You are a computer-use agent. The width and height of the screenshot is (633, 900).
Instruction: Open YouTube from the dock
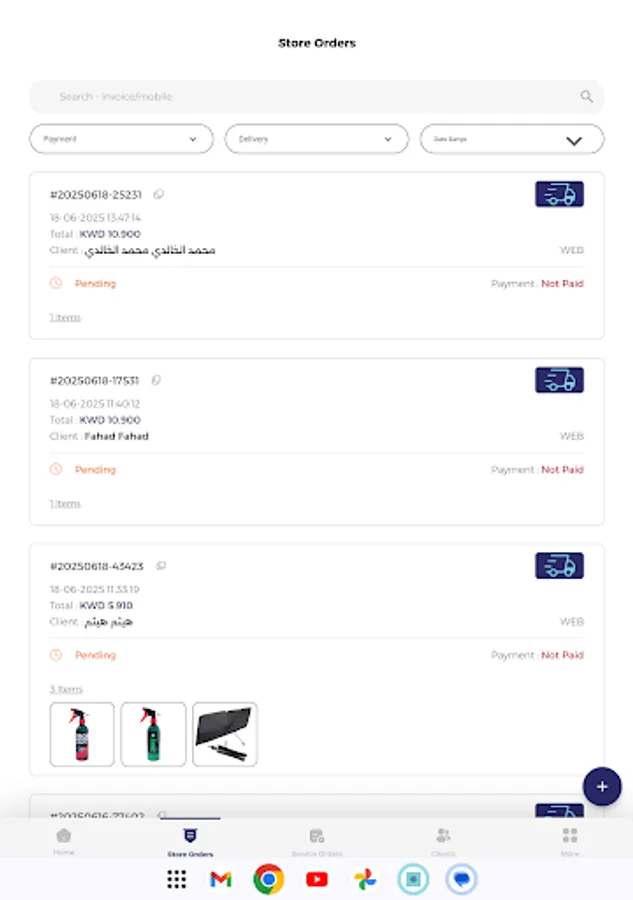pos(316,879)
